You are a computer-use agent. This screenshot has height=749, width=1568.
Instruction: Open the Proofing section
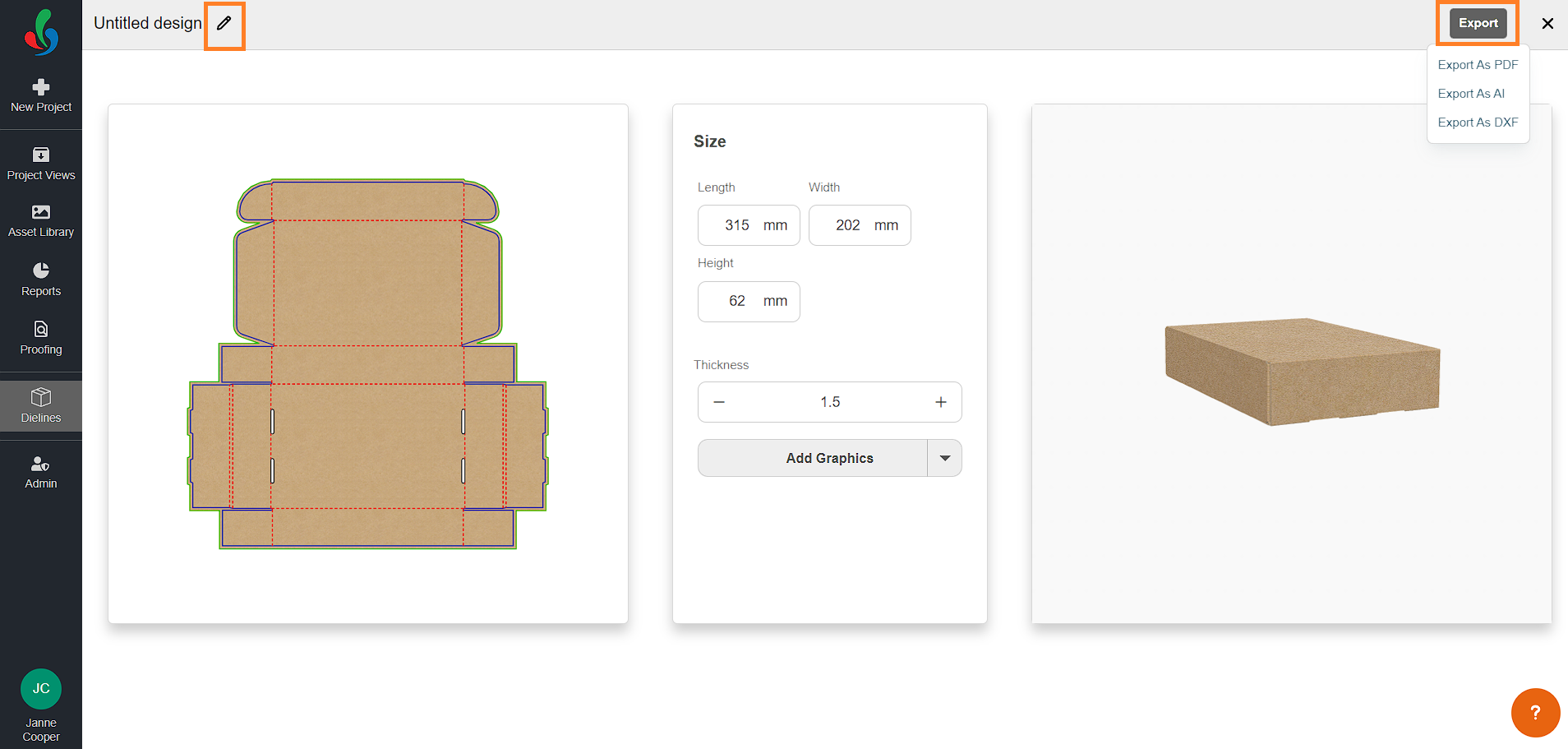click(x=41, y=338)
